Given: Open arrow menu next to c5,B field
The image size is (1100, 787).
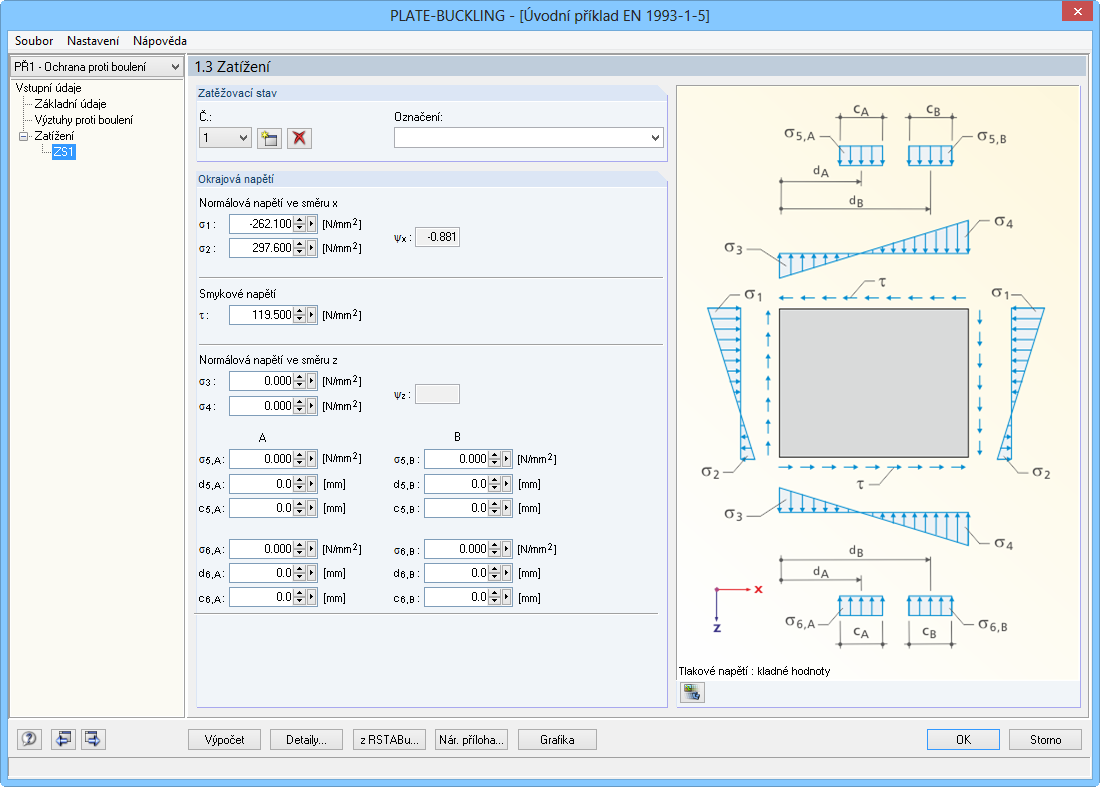Looking at the screenshot, I should (x=507, y=508).
